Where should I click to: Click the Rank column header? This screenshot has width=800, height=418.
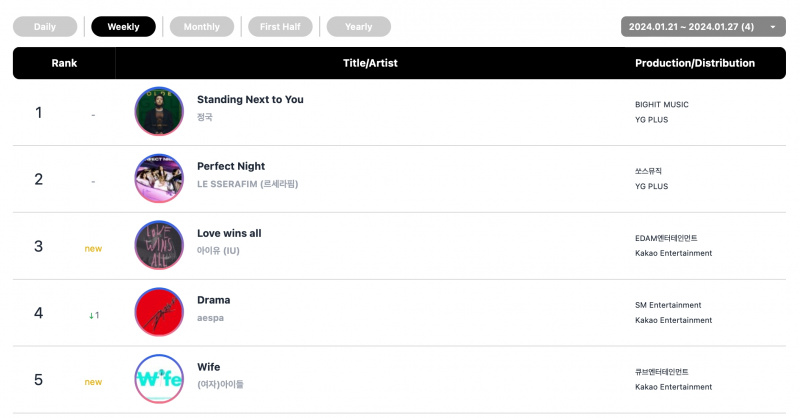[64, 63]
